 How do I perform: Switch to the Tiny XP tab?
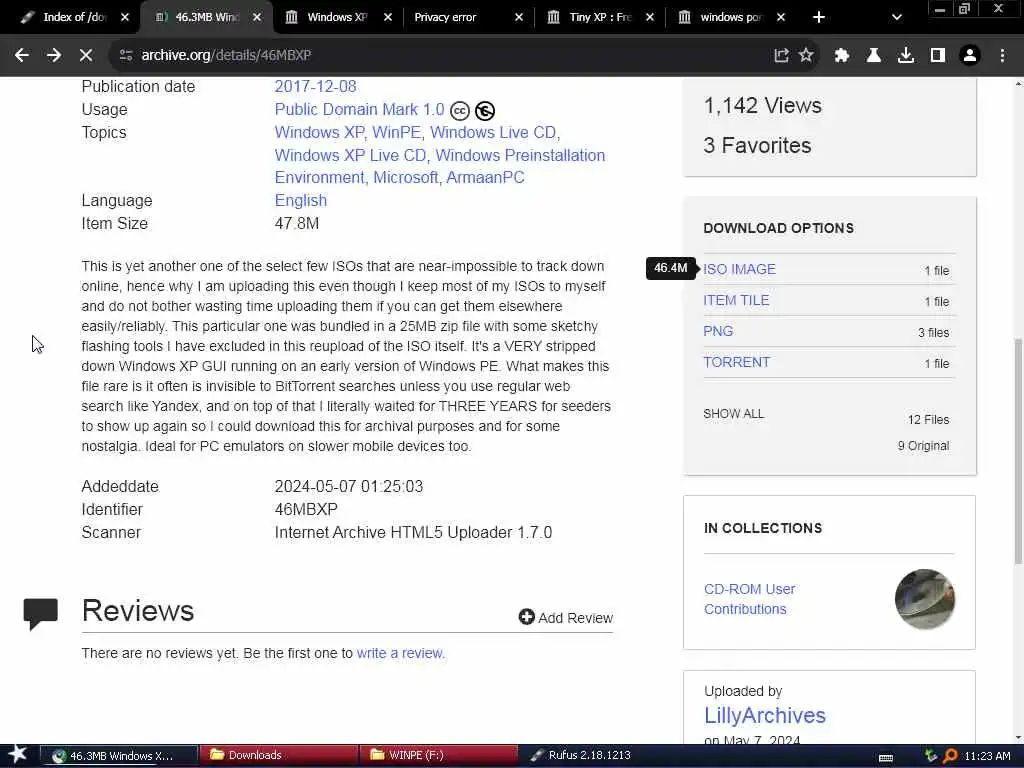coord(599,18)
